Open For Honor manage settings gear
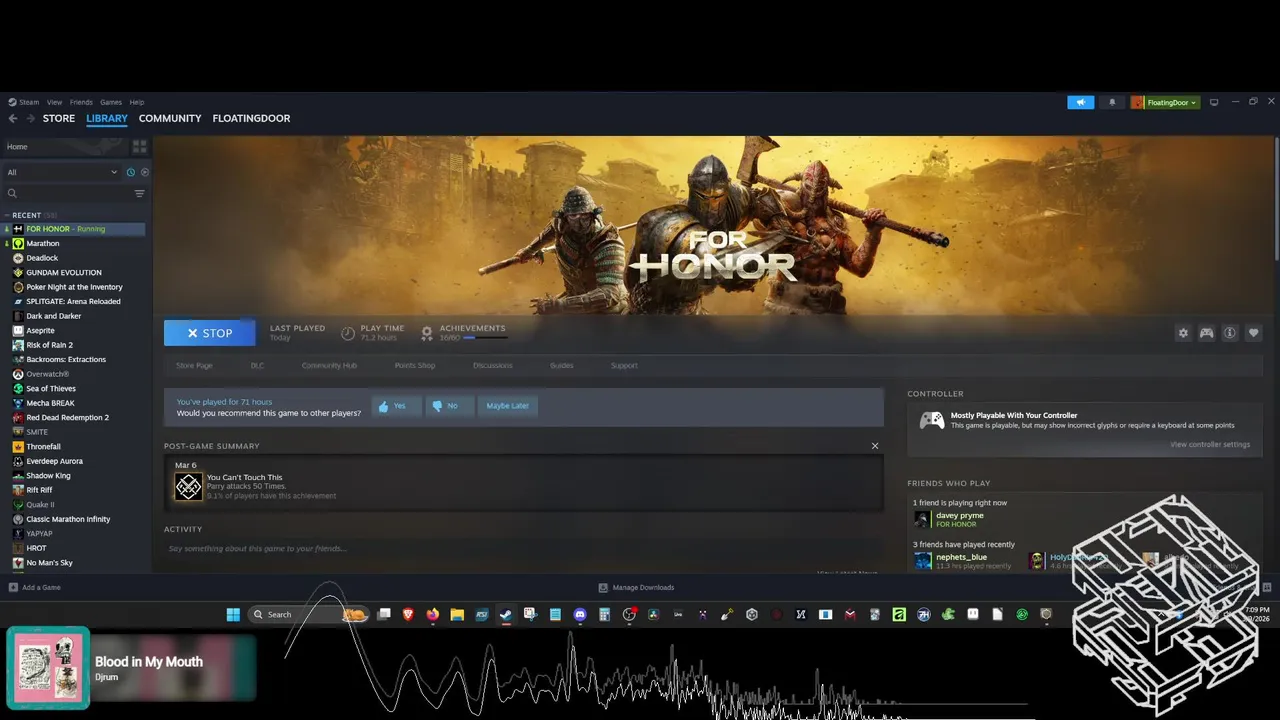Screen dimensions: 1280x720 click(x=1183, y=333)
